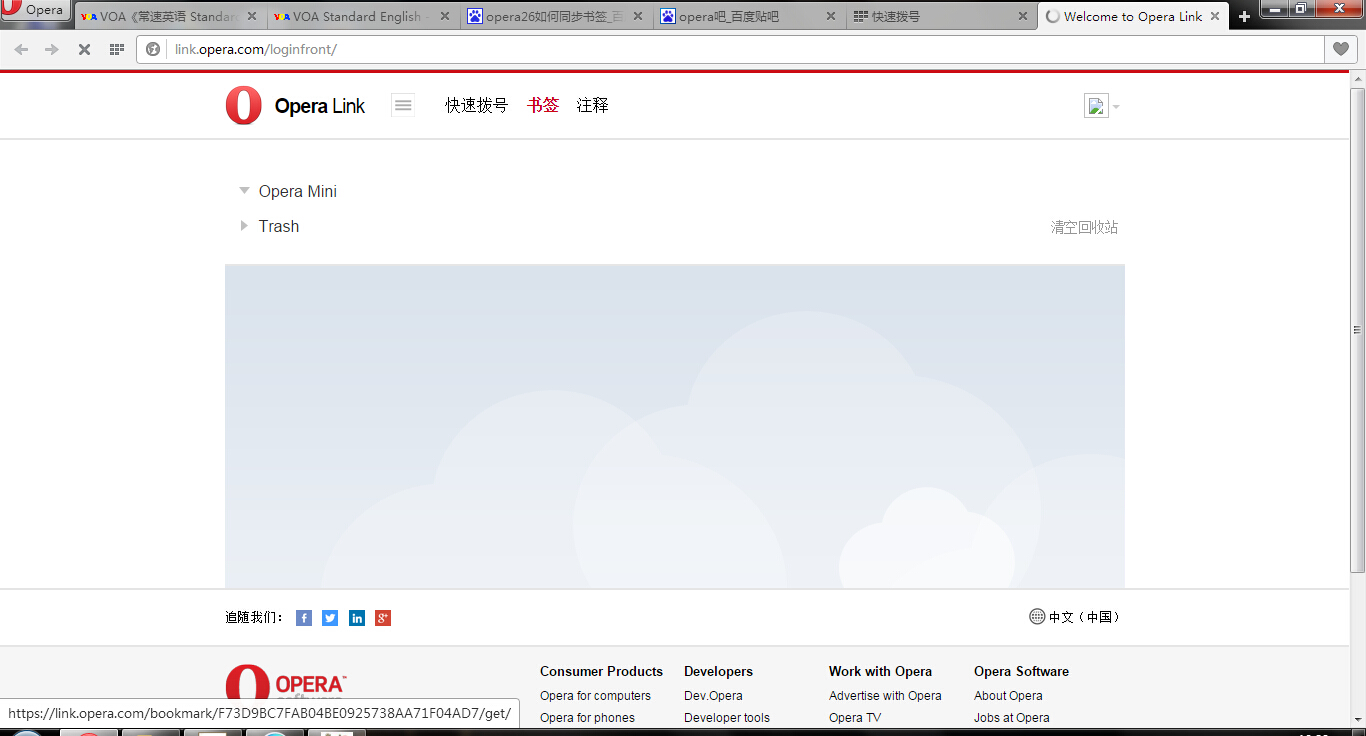This screenshot has height=736, width=1366.
Task: Follow Opera on LinkedIn
Action: tap(357, 618)
